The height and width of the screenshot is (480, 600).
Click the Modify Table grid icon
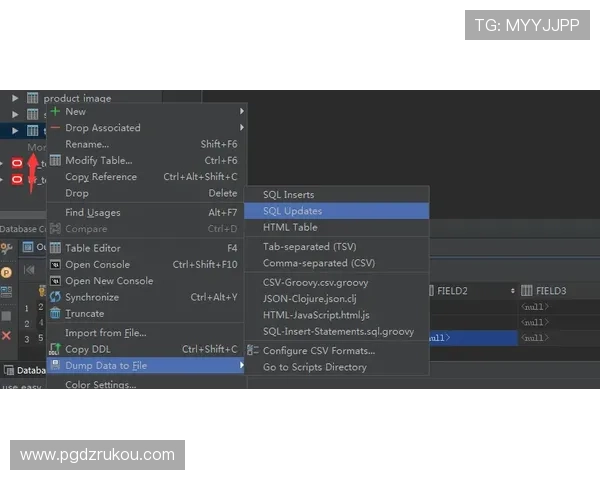[56, 160]
